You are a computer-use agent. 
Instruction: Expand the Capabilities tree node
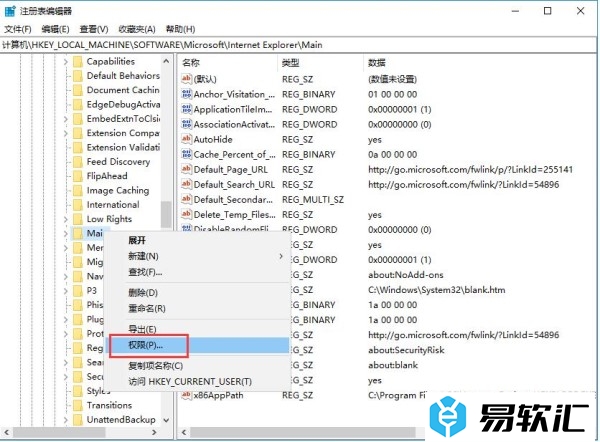(65, 62)
